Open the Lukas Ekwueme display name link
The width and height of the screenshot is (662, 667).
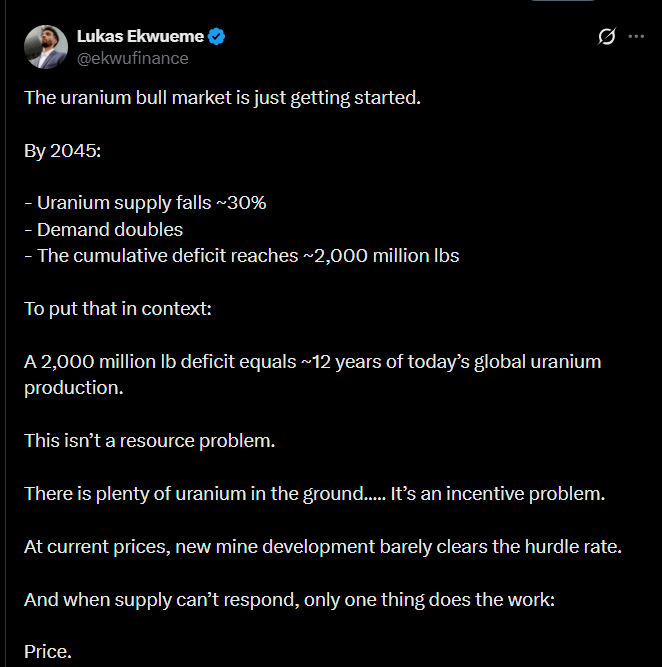(x=140, y=37)
